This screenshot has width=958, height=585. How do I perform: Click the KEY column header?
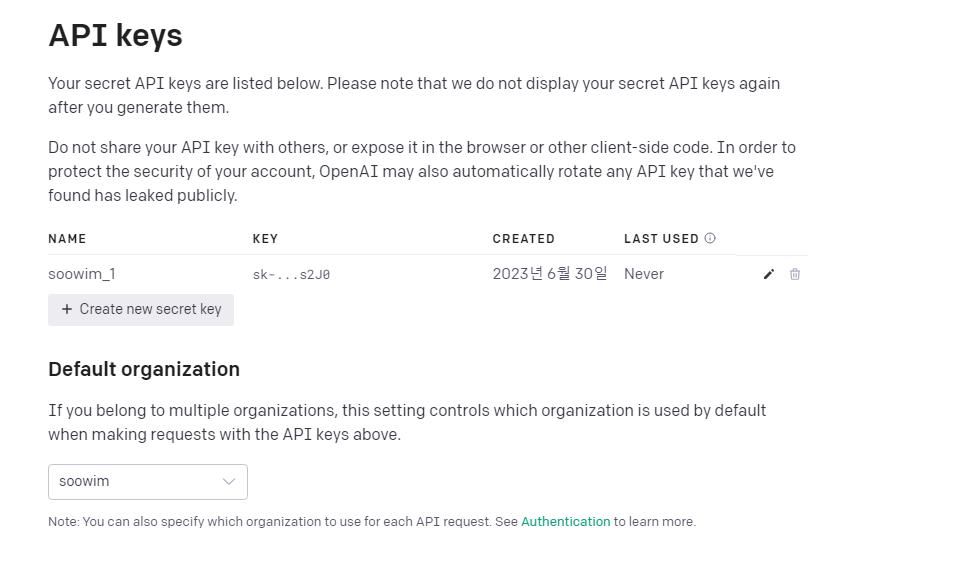265,239
